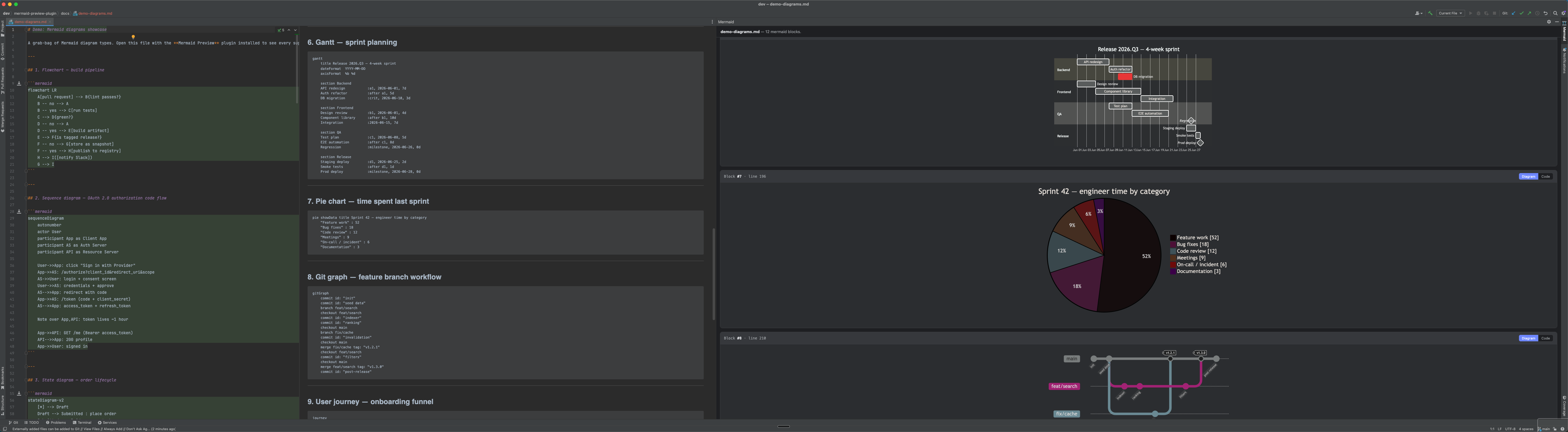Viewport: 1568px width, 432px height.
Task: Open the Commit tool window stripe
Action: point(2,52)
